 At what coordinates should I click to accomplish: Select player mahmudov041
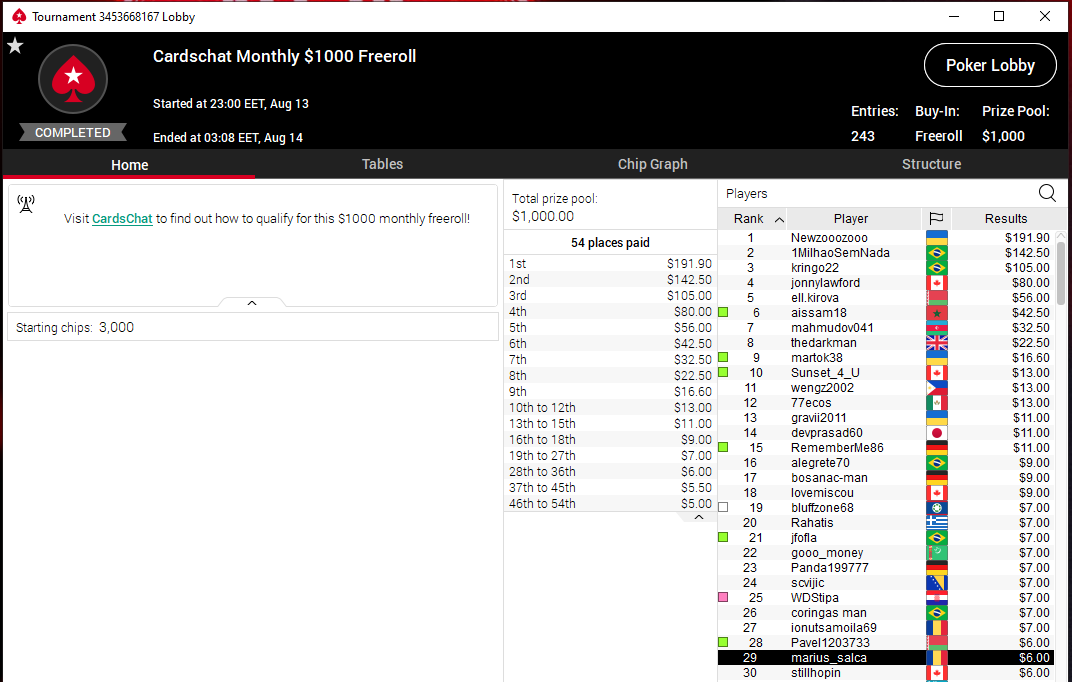pos(888,328)
